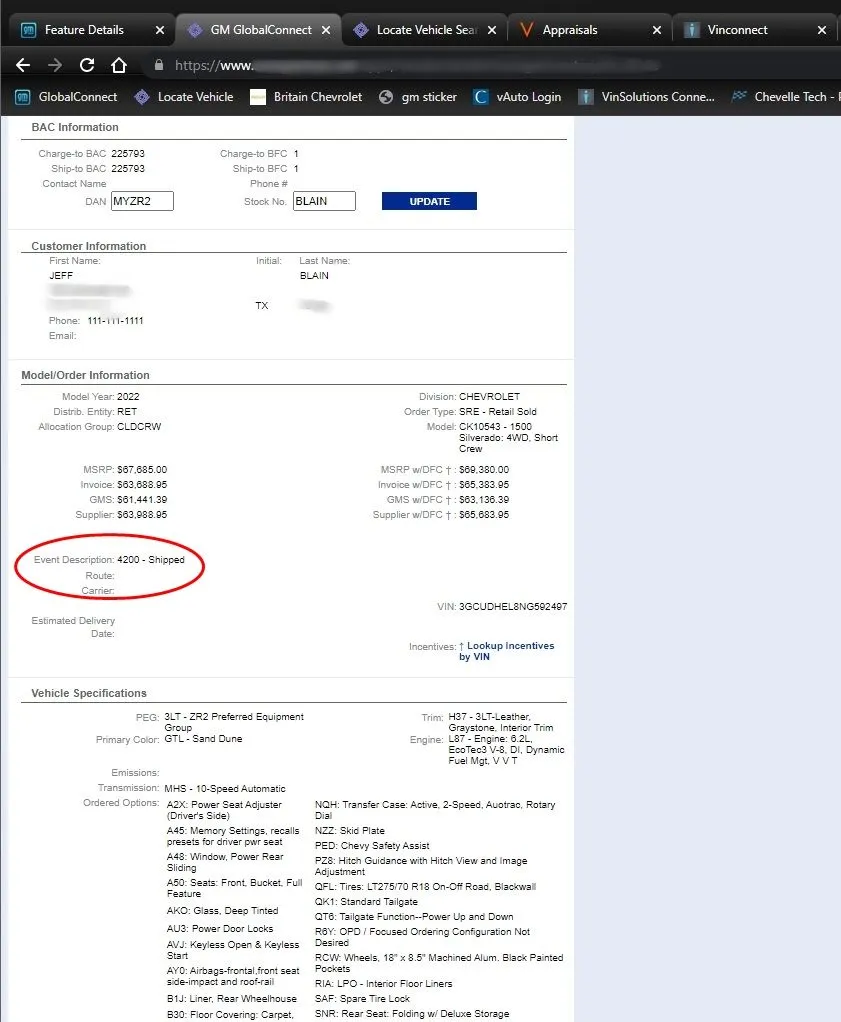841x1022 pixels.
Task: Click the MSRP w/DFC value $69,380.00
Action: 484,469
